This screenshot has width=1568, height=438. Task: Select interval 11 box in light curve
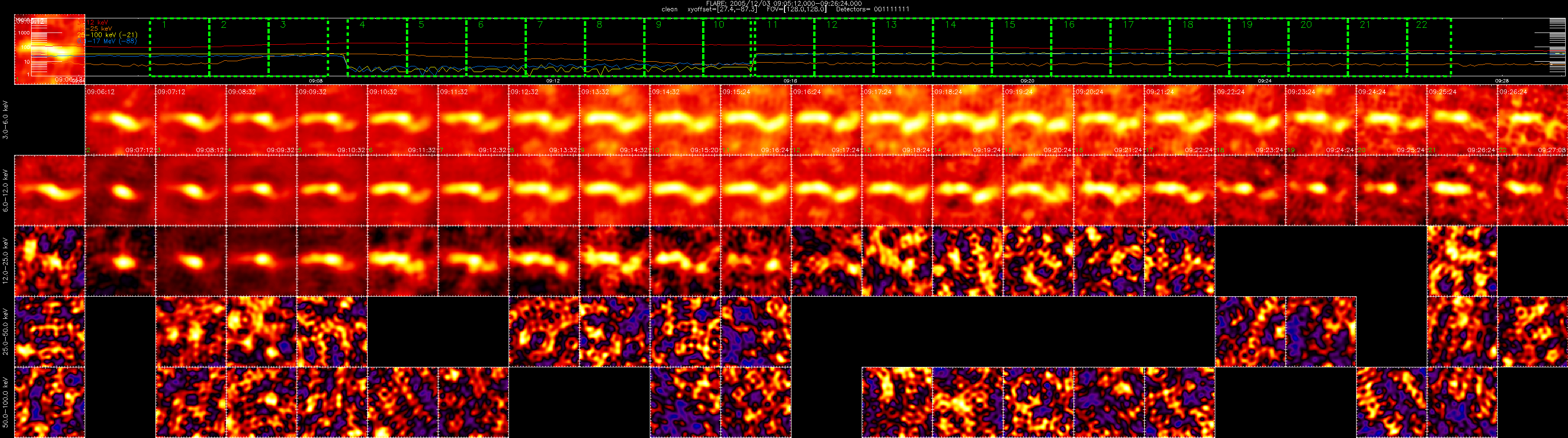784,48
